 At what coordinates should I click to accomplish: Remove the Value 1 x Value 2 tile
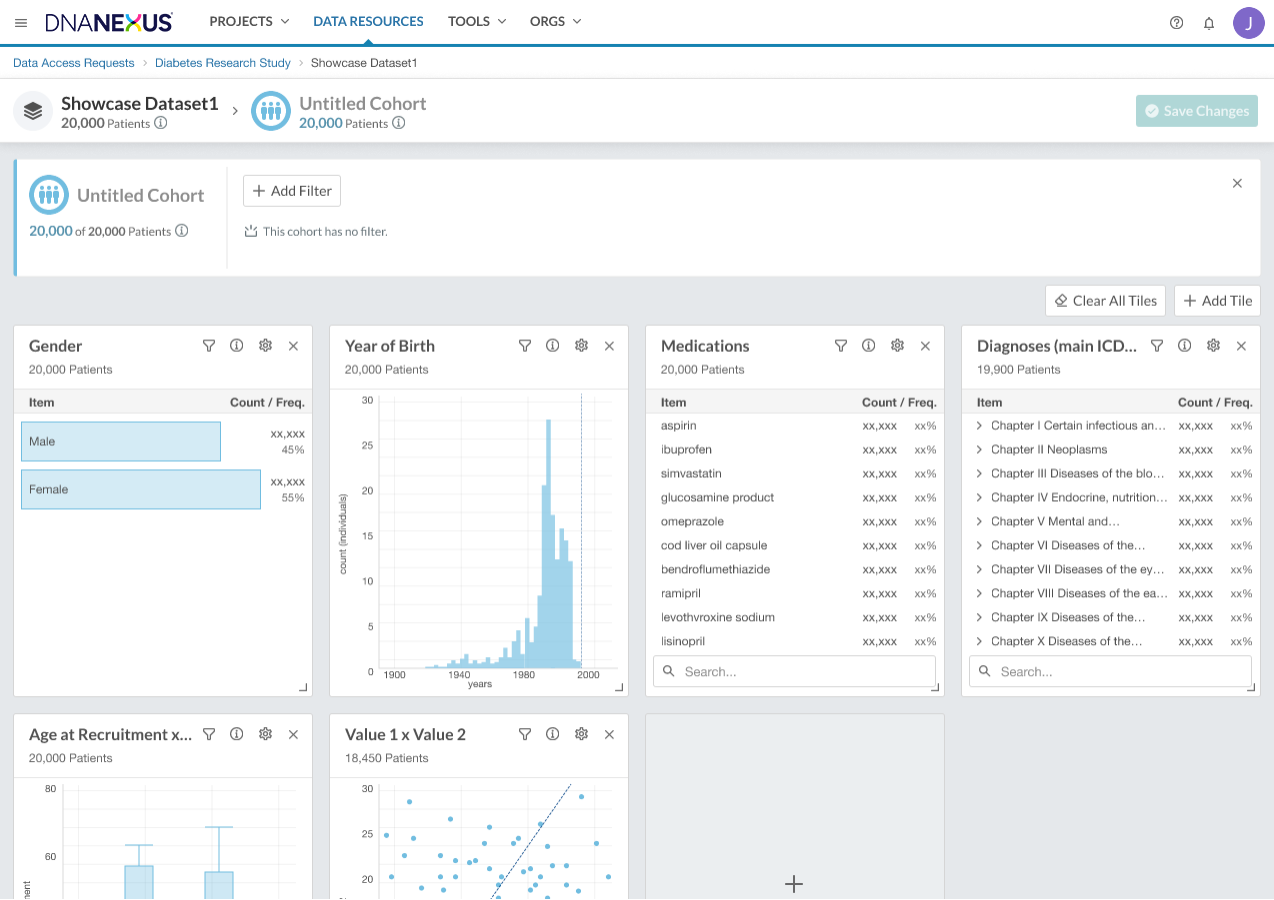coord(609,734)
